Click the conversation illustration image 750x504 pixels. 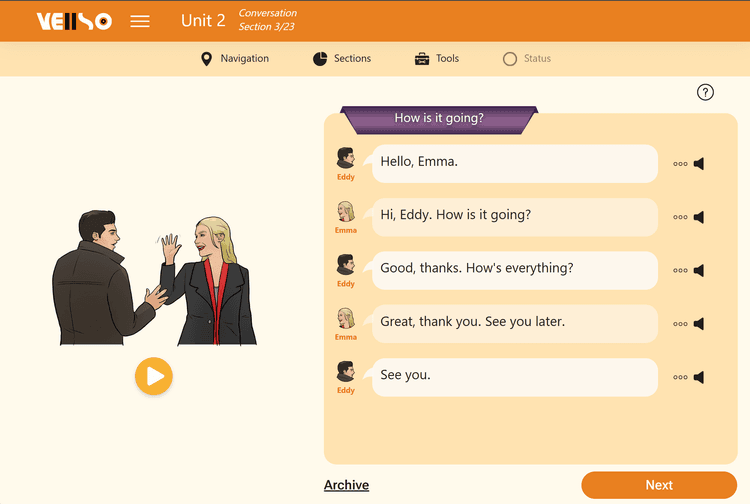point(152,278)
